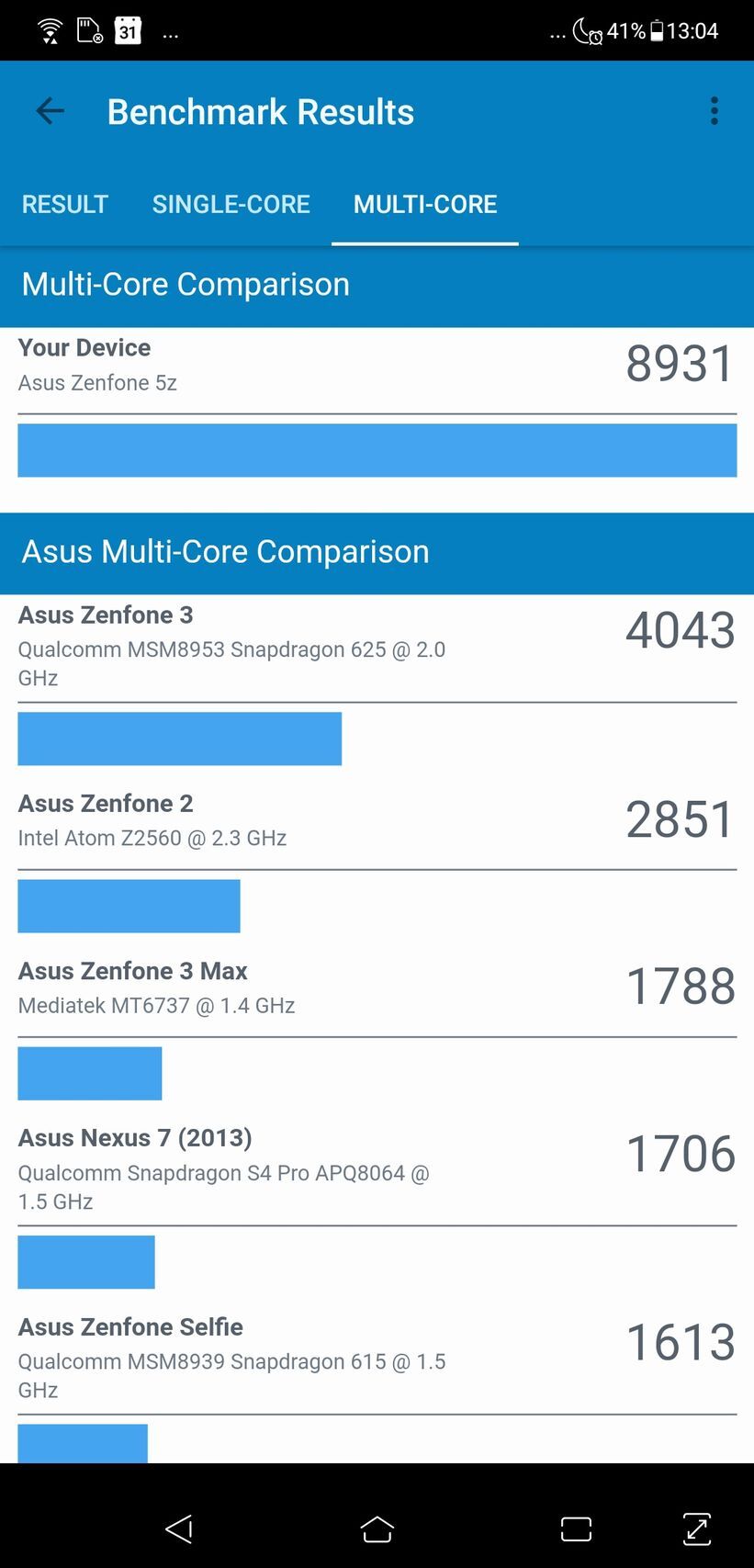The image size is (754, 1568).
Task: Tap the calendar icon showing 31
Action: (129, 30)
